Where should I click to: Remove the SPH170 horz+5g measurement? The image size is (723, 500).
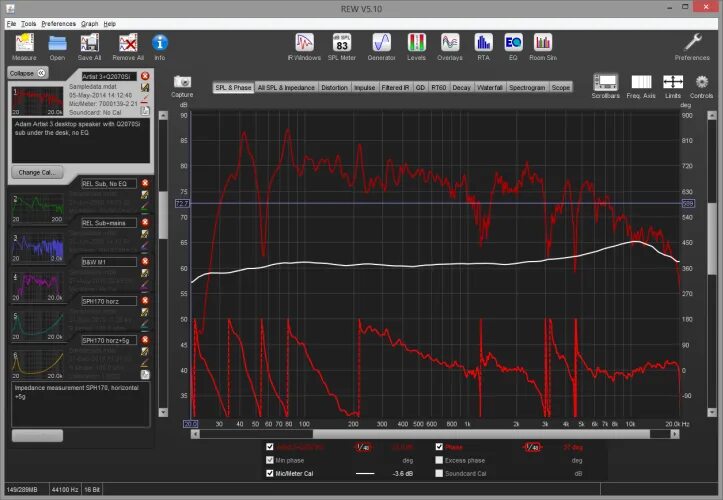tap(145, 340)
